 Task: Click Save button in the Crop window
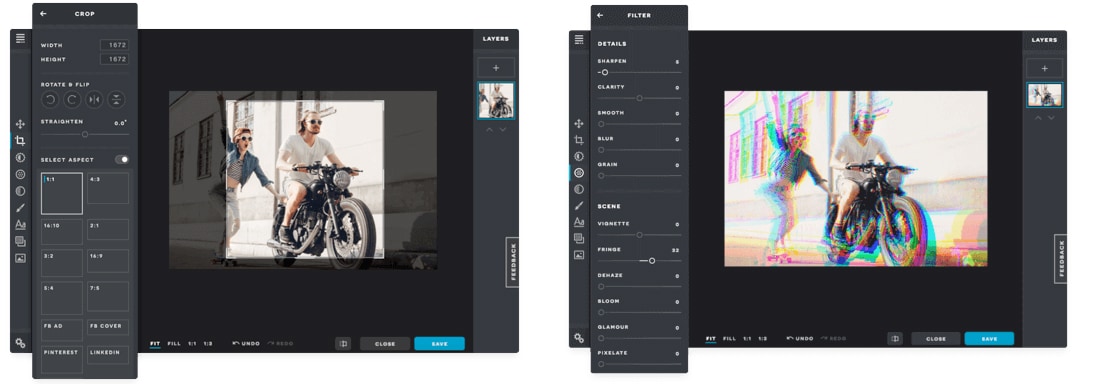point(439,343)
